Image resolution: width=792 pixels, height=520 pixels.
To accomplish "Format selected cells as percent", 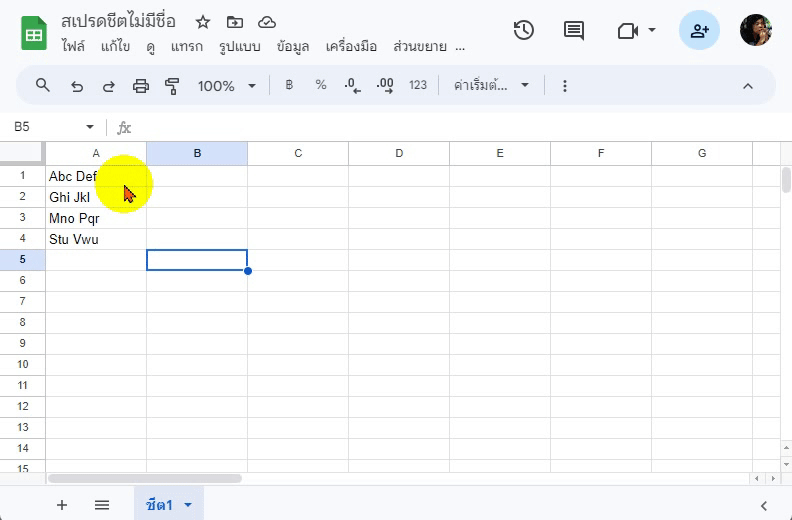I will [321, 86].
